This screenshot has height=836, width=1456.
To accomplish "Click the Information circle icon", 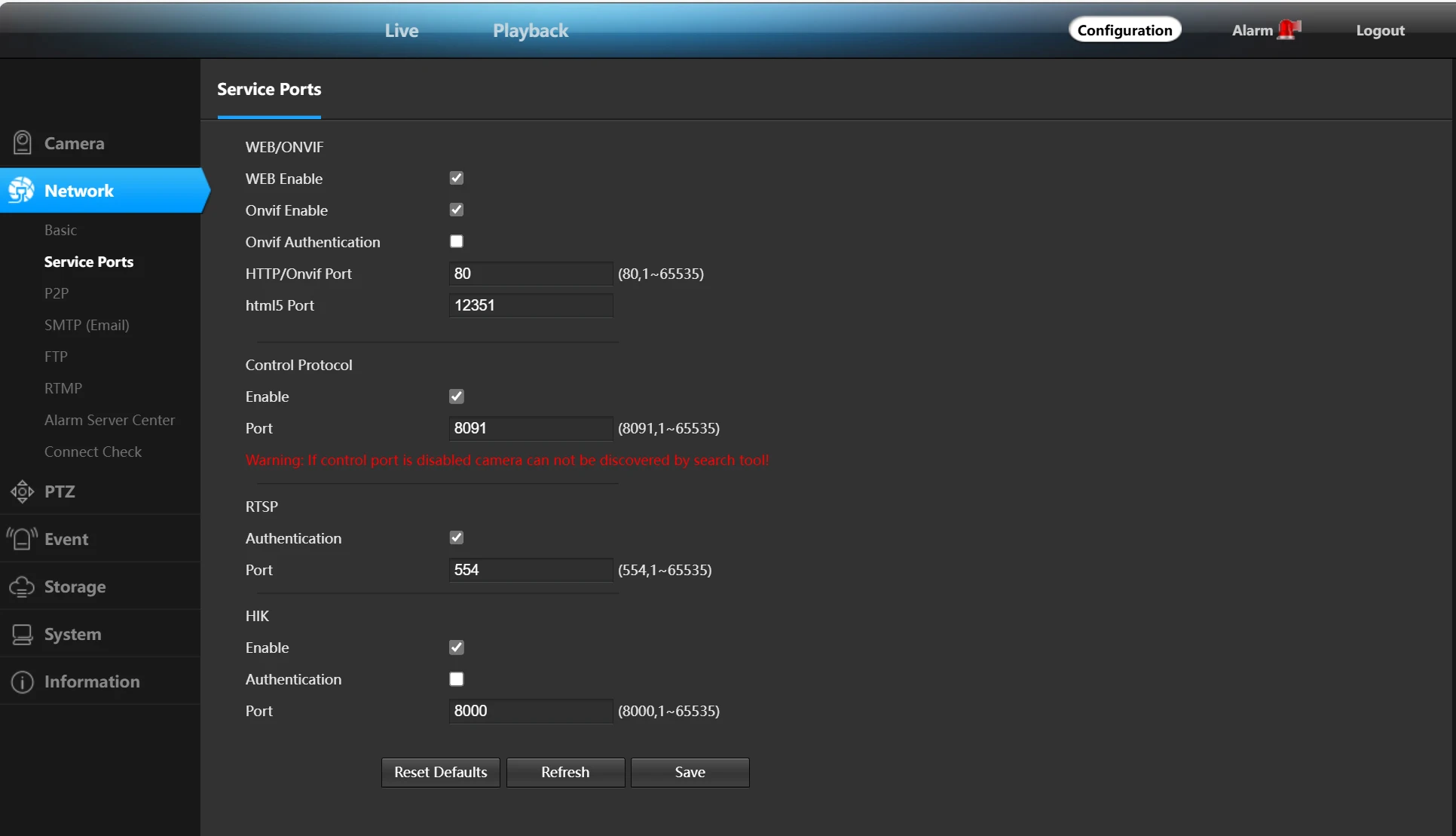I will (x=23, y=681).
